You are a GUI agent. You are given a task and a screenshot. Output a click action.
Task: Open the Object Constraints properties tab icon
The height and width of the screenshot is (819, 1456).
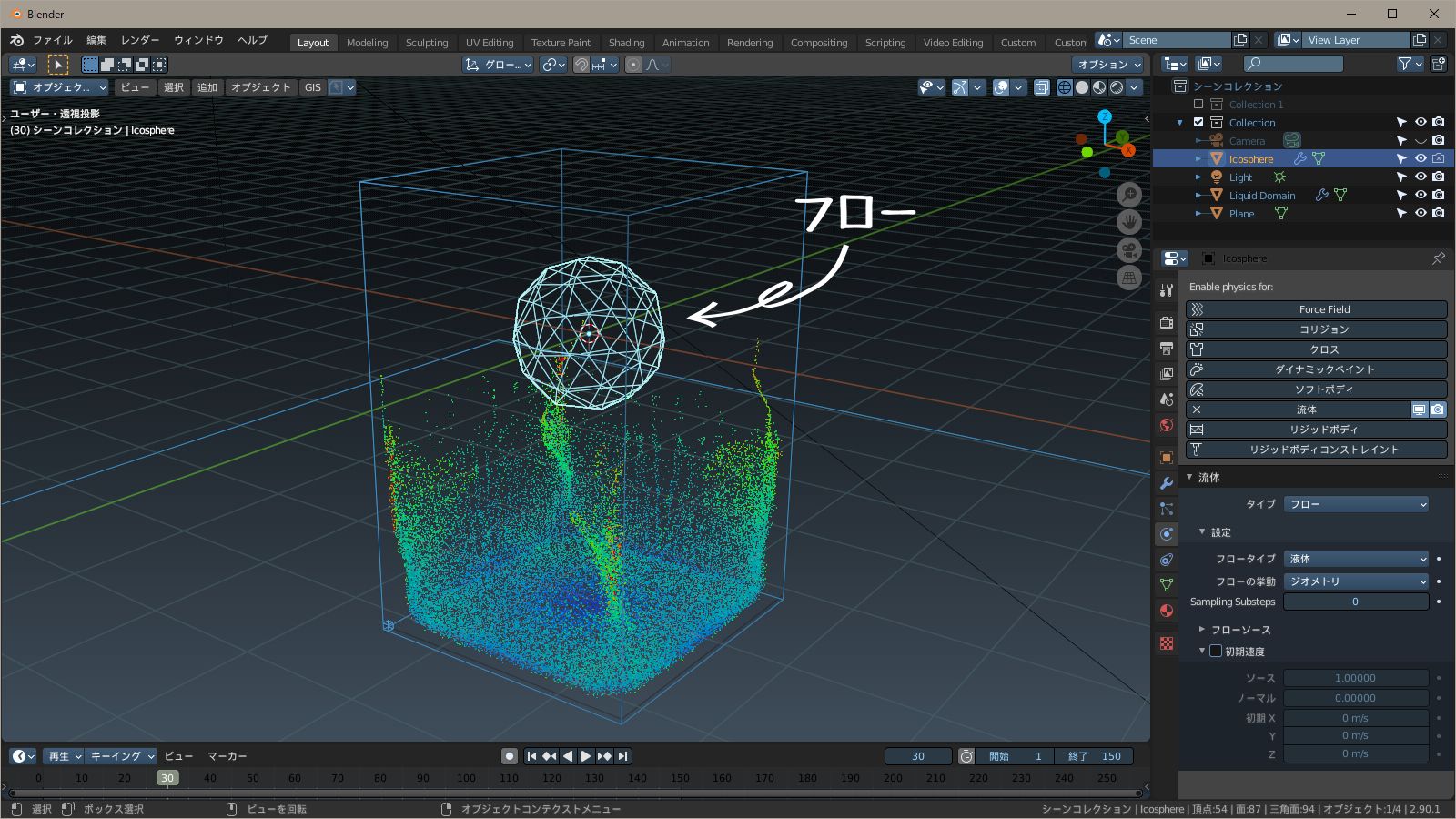pos(1167,560)
